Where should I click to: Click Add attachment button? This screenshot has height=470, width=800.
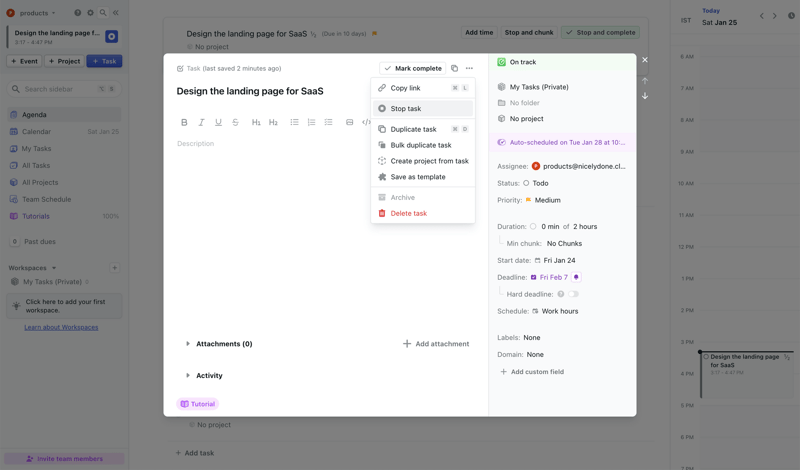pyautogui.click(x=436, y=344)
